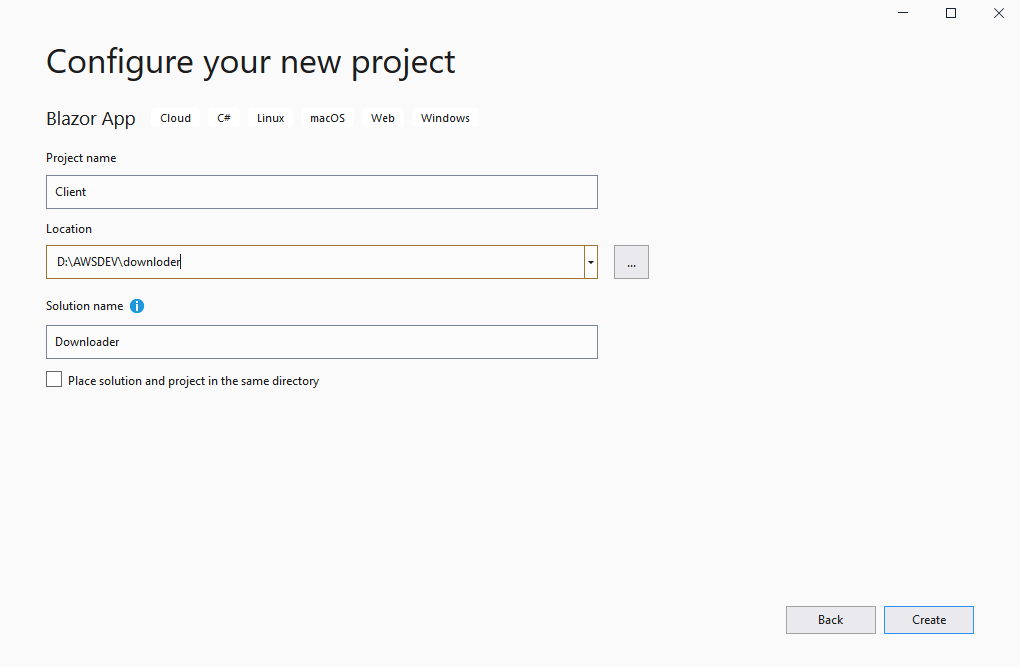This screenshot has height=667, width=1020.
Task: Select the Web tag
Action: click(383, 117)
